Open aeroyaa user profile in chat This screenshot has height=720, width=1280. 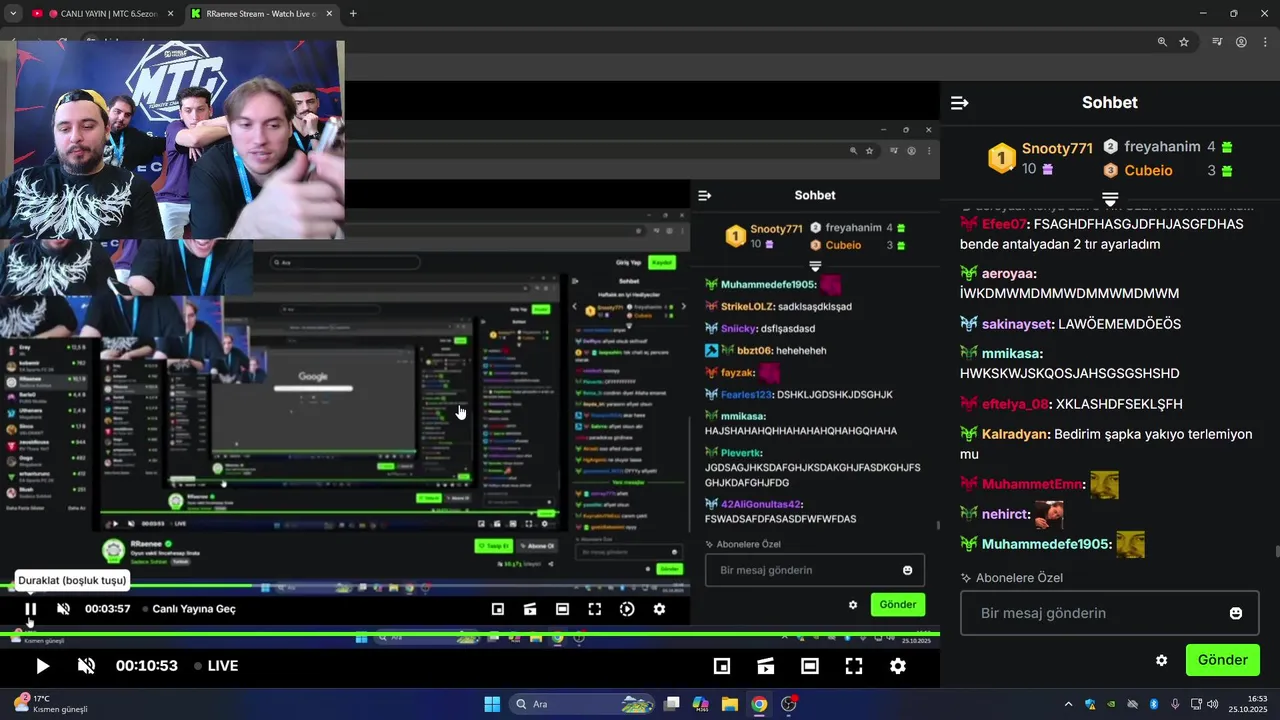click(1008, 273)
